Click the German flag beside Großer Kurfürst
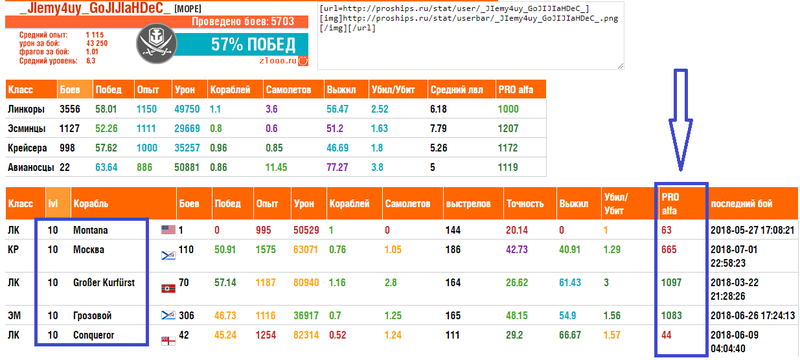Image resolution: width=800 pixels, height=360 pixels. [x=168, y=288]
